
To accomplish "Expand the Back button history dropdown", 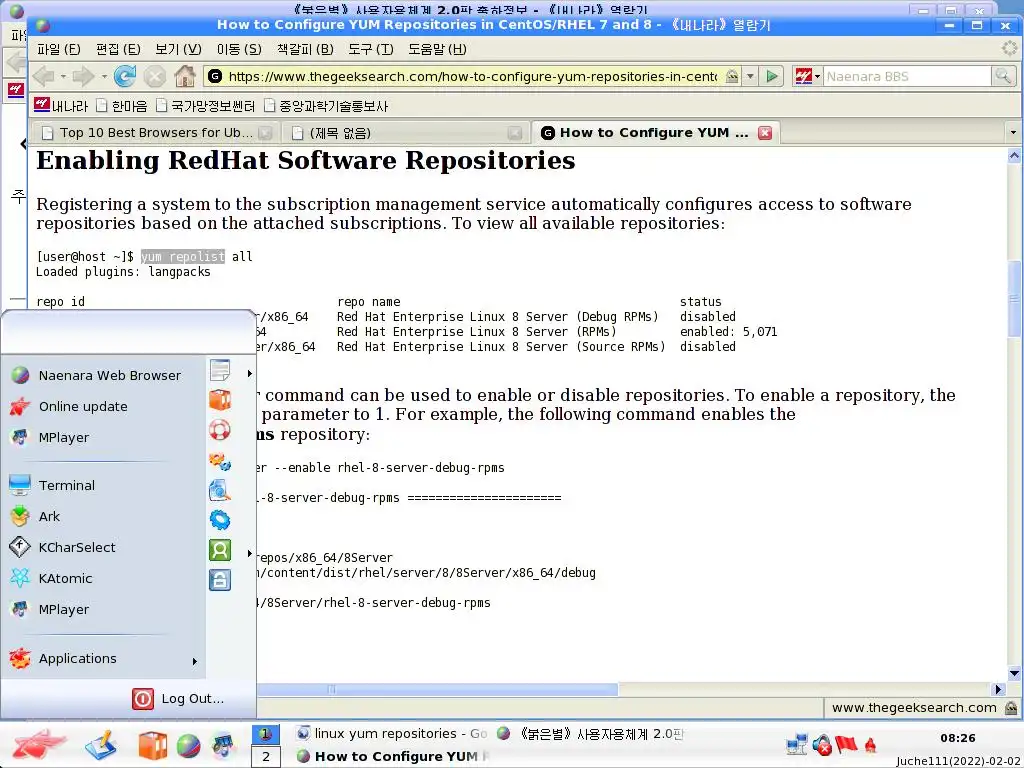I will point(63,76).
